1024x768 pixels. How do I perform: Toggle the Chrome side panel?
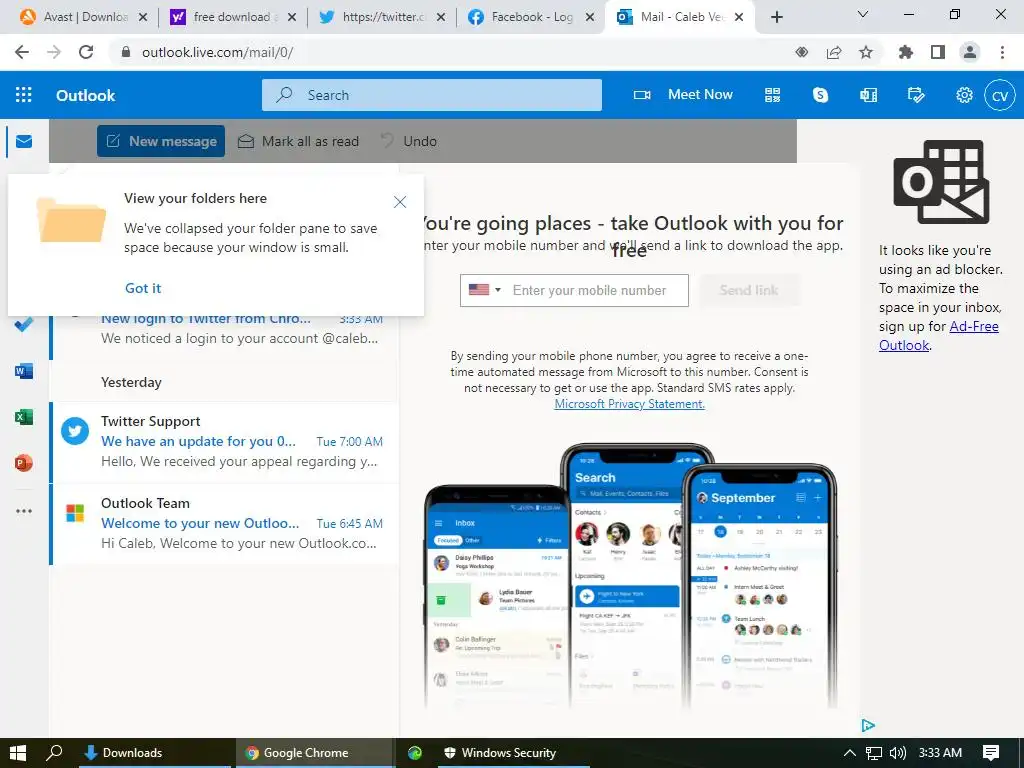[x=938, y=52]
